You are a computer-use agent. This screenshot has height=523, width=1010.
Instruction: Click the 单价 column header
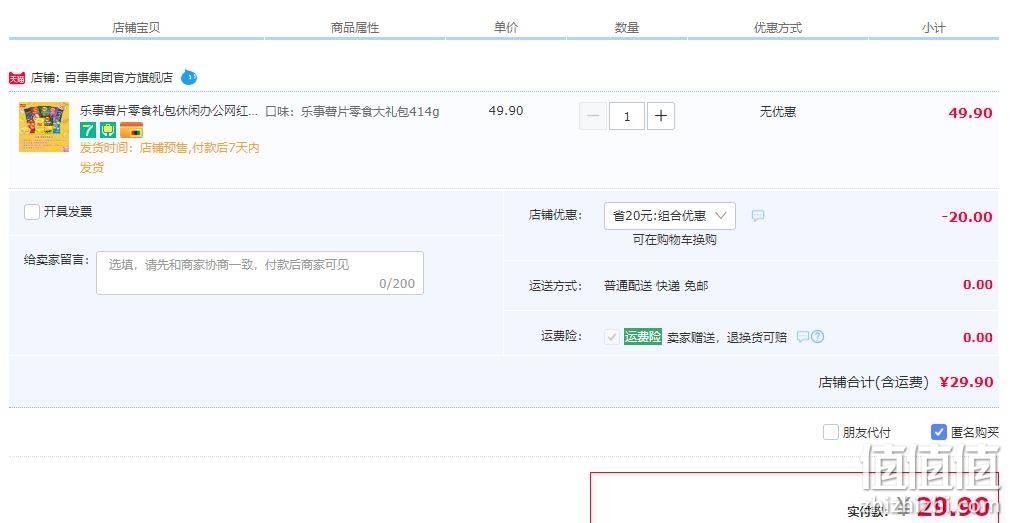(x=506, y=28)
